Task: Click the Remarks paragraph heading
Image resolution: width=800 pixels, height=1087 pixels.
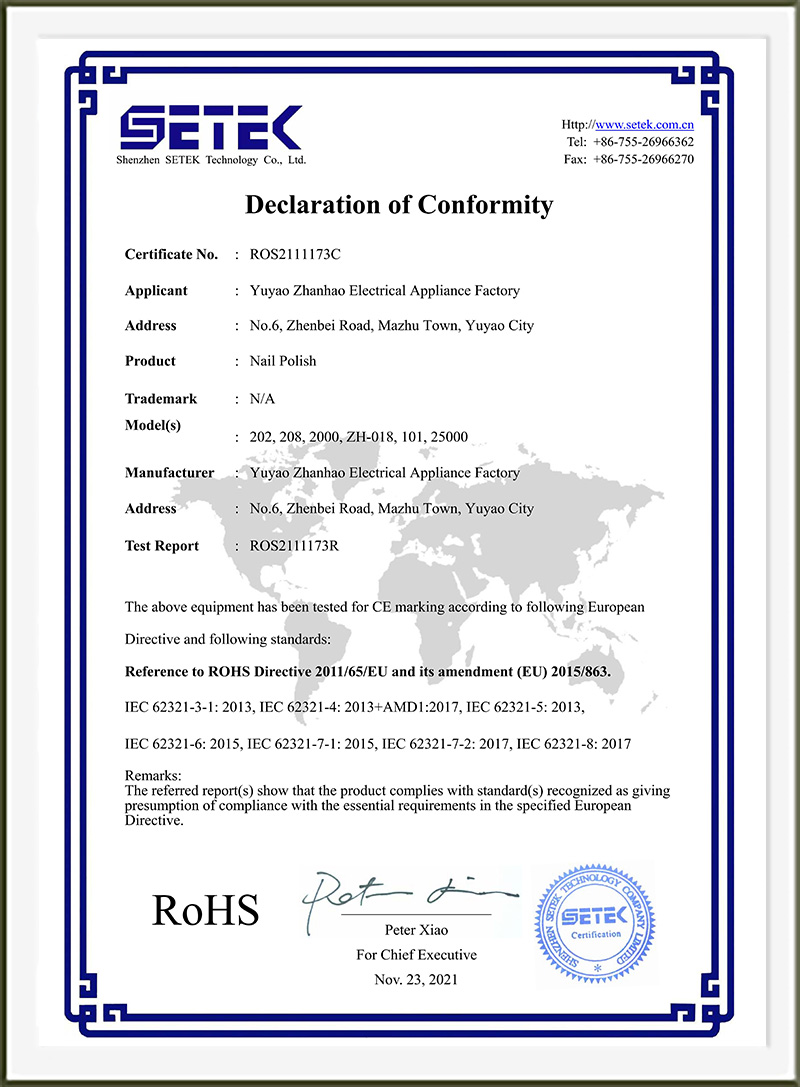Action: pyautogui.click(x=153, y=775)
